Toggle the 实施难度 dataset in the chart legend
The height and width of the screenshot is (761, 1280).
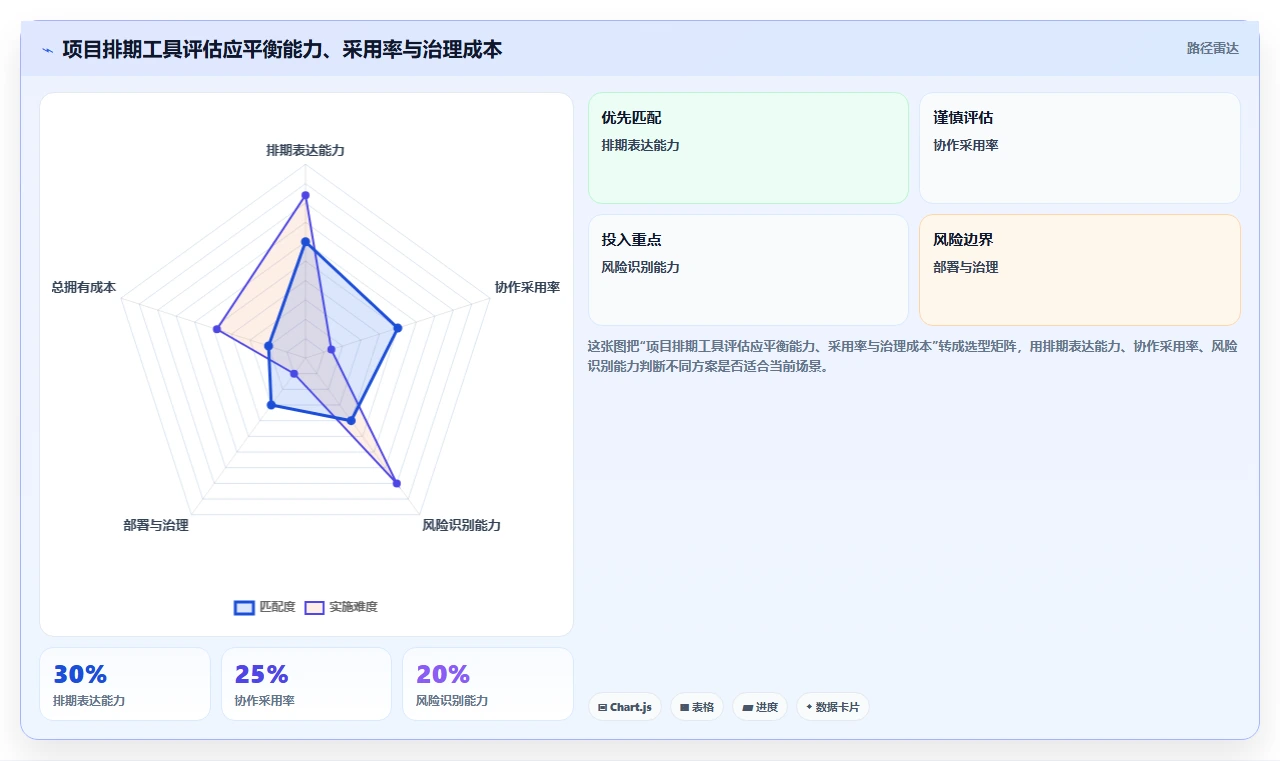point(341,607)
